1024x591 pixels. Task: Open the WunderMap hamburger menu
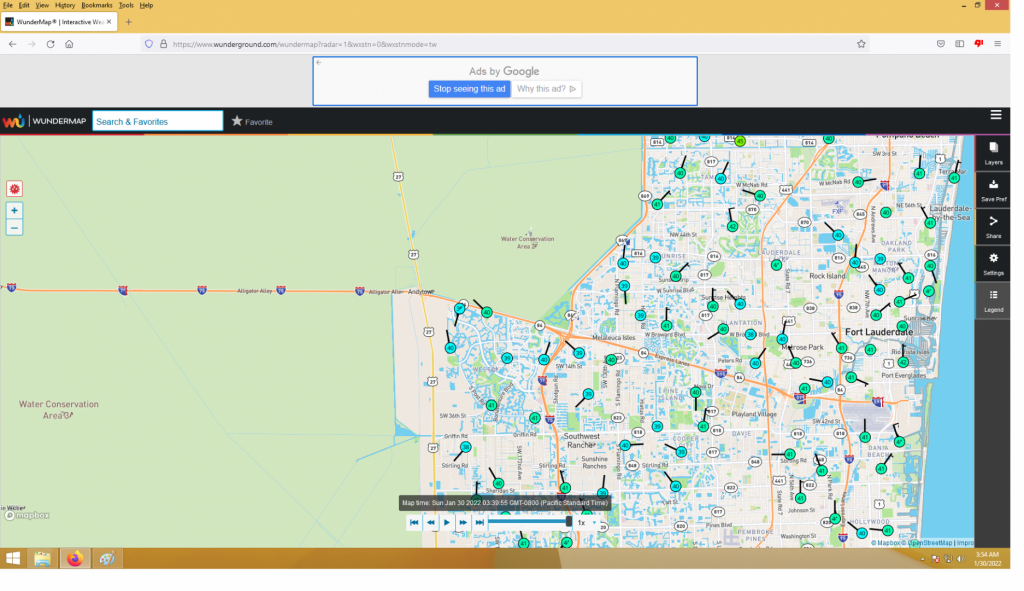[996, 115]
